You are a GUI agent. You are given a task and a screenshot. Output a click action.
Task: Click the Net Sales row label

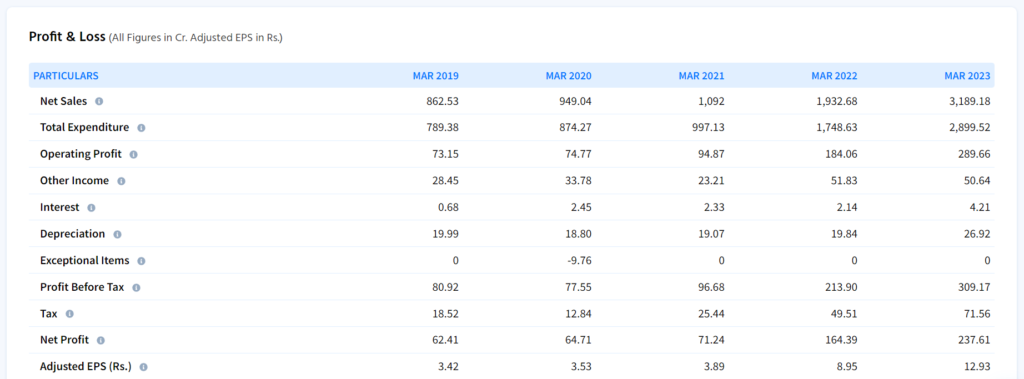tap(63, 101)
